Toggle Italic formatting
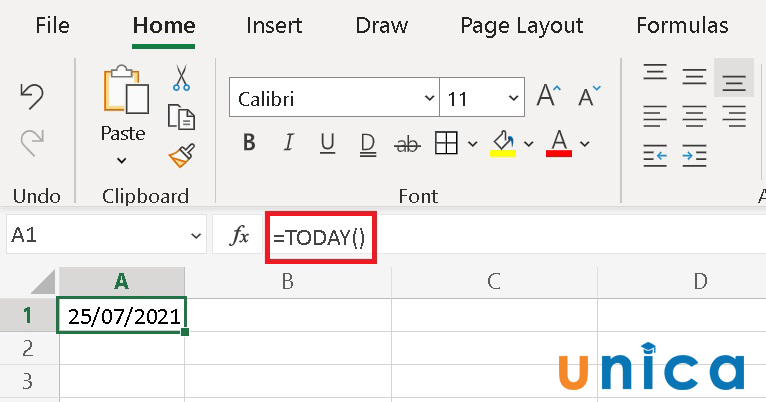 tap(289, 143)
